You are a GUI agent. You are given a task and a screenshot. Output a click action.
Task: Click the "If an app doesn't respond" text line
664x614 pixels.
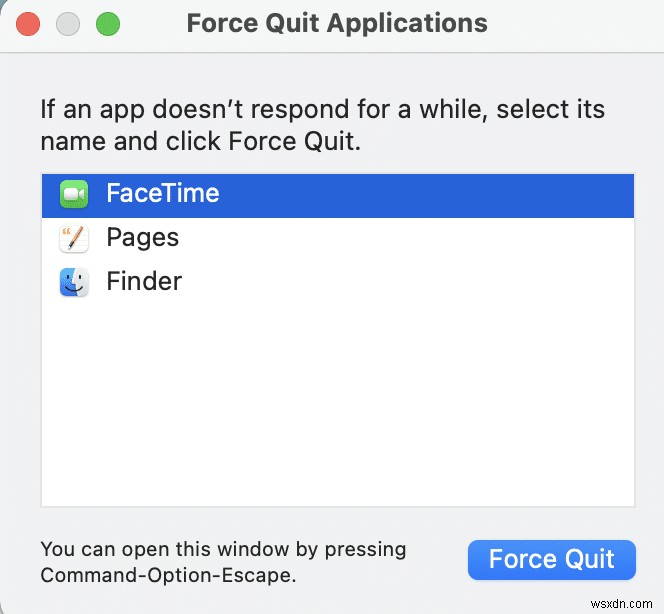pos(322,108)
